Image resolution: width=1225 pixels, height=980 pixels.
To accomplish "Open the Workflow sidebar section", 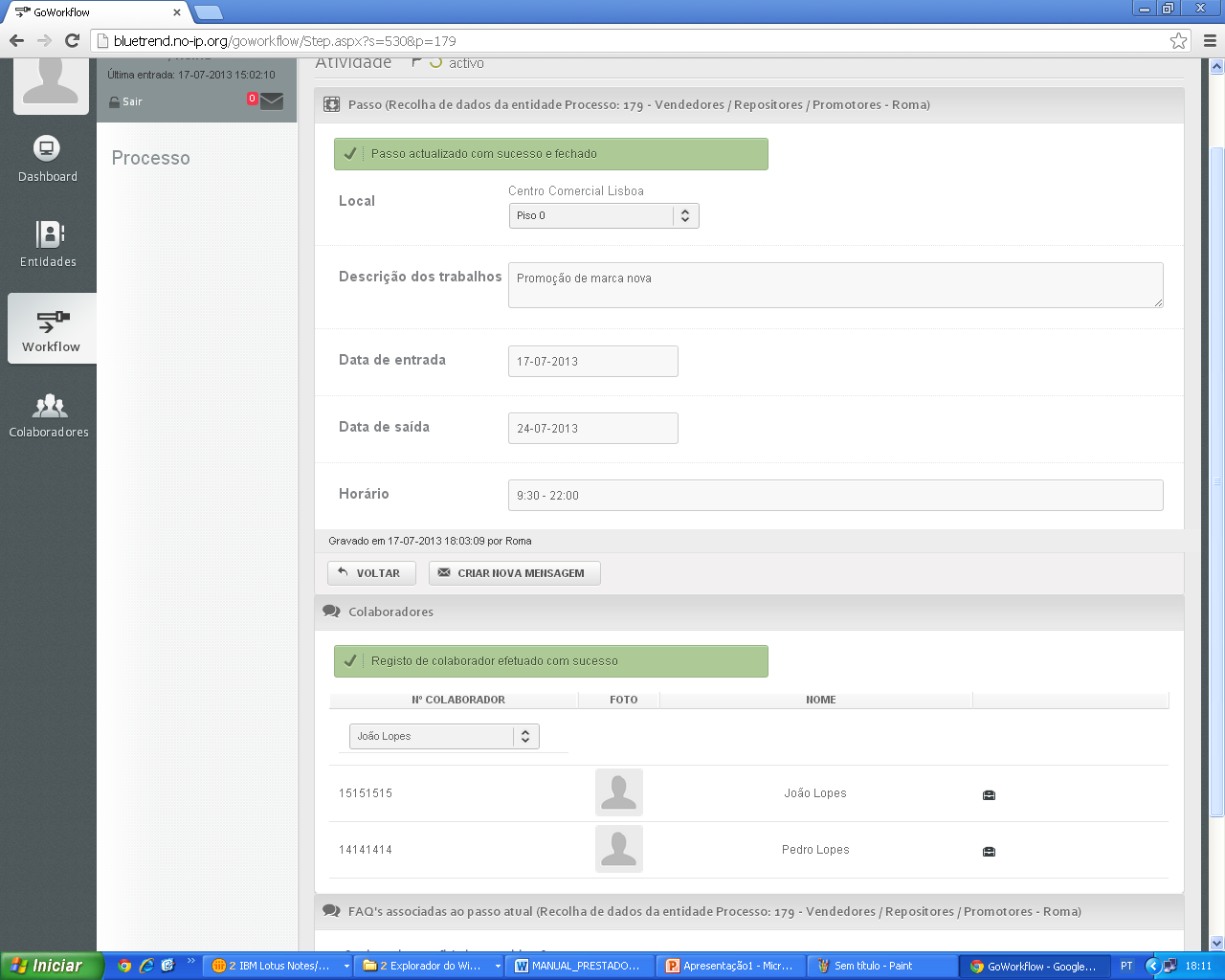I will [52, 329].
